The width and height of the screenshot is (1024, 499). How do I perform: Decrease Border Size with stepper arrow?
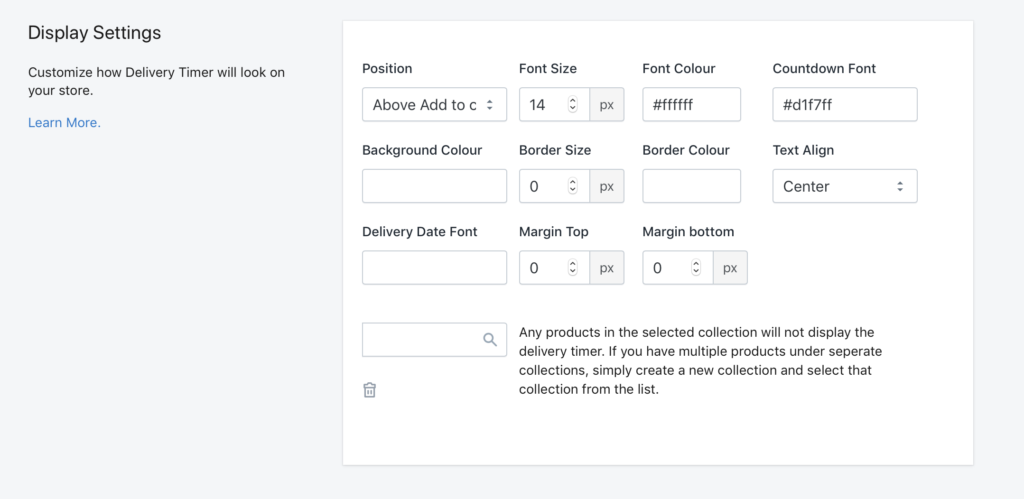click(x=573, y=190)
